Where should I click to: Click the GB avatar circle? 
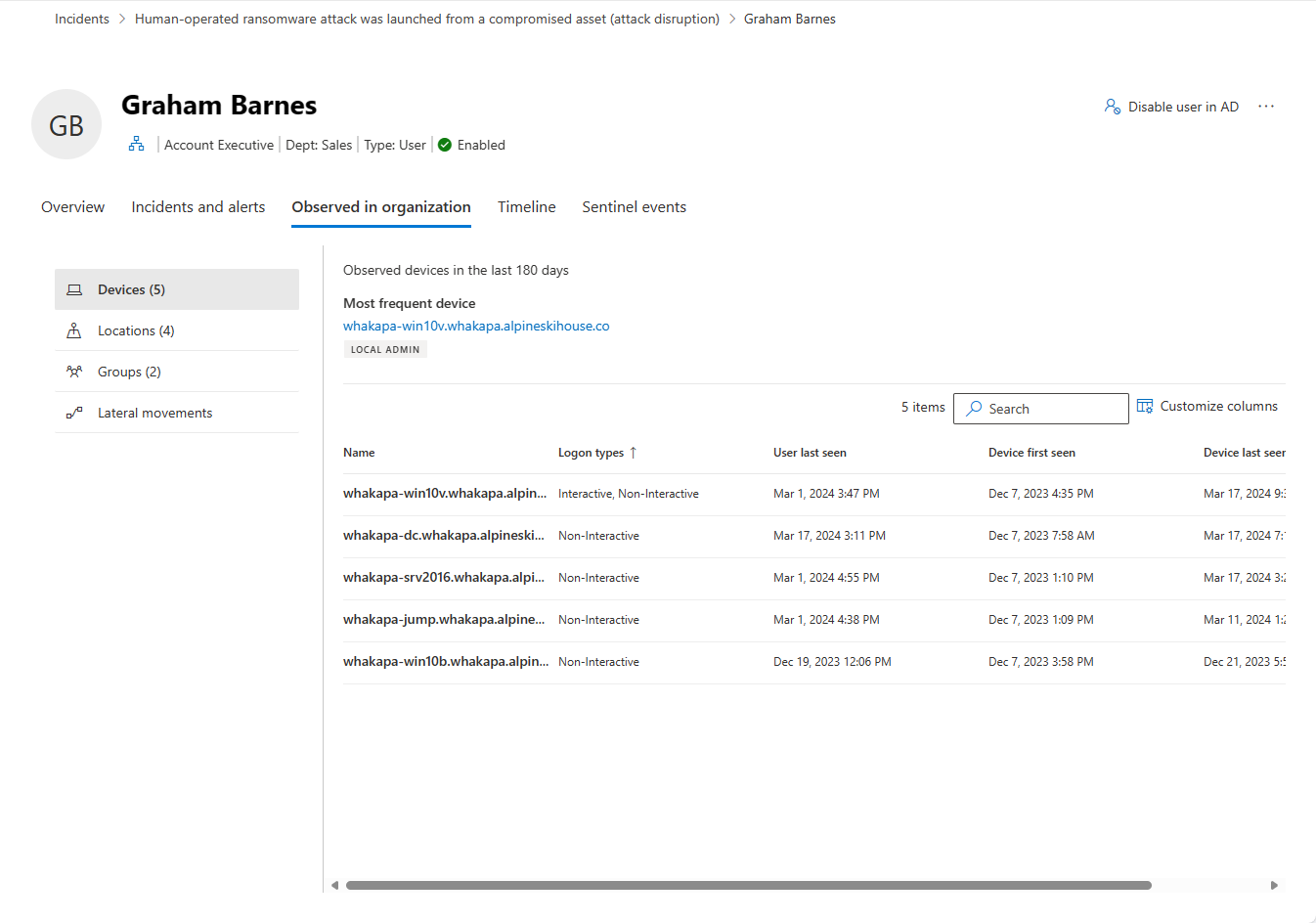click(x=66, y=125)
